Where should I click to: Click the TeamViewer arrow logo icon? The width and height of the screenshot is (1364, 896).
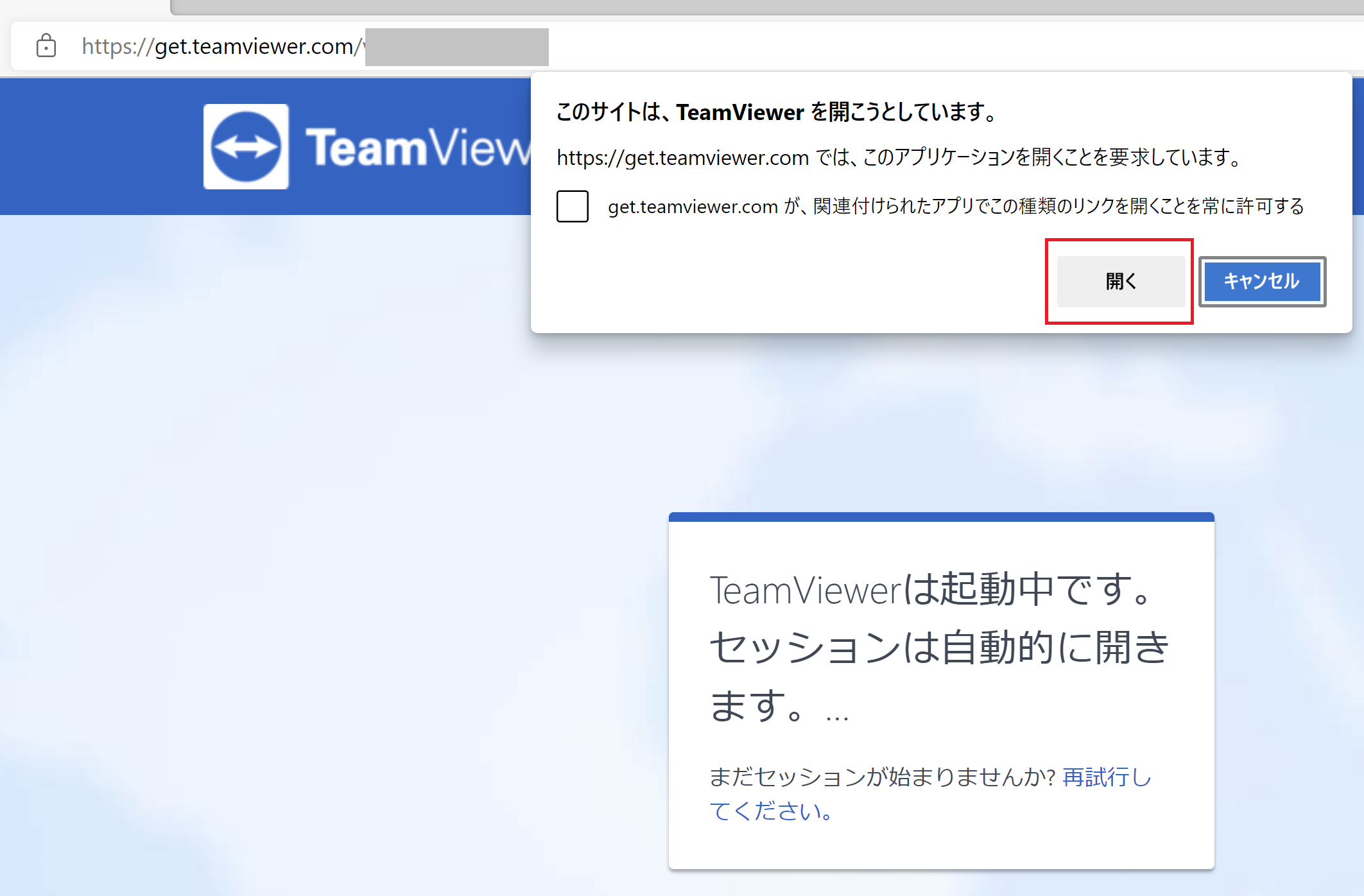[246, 146]
